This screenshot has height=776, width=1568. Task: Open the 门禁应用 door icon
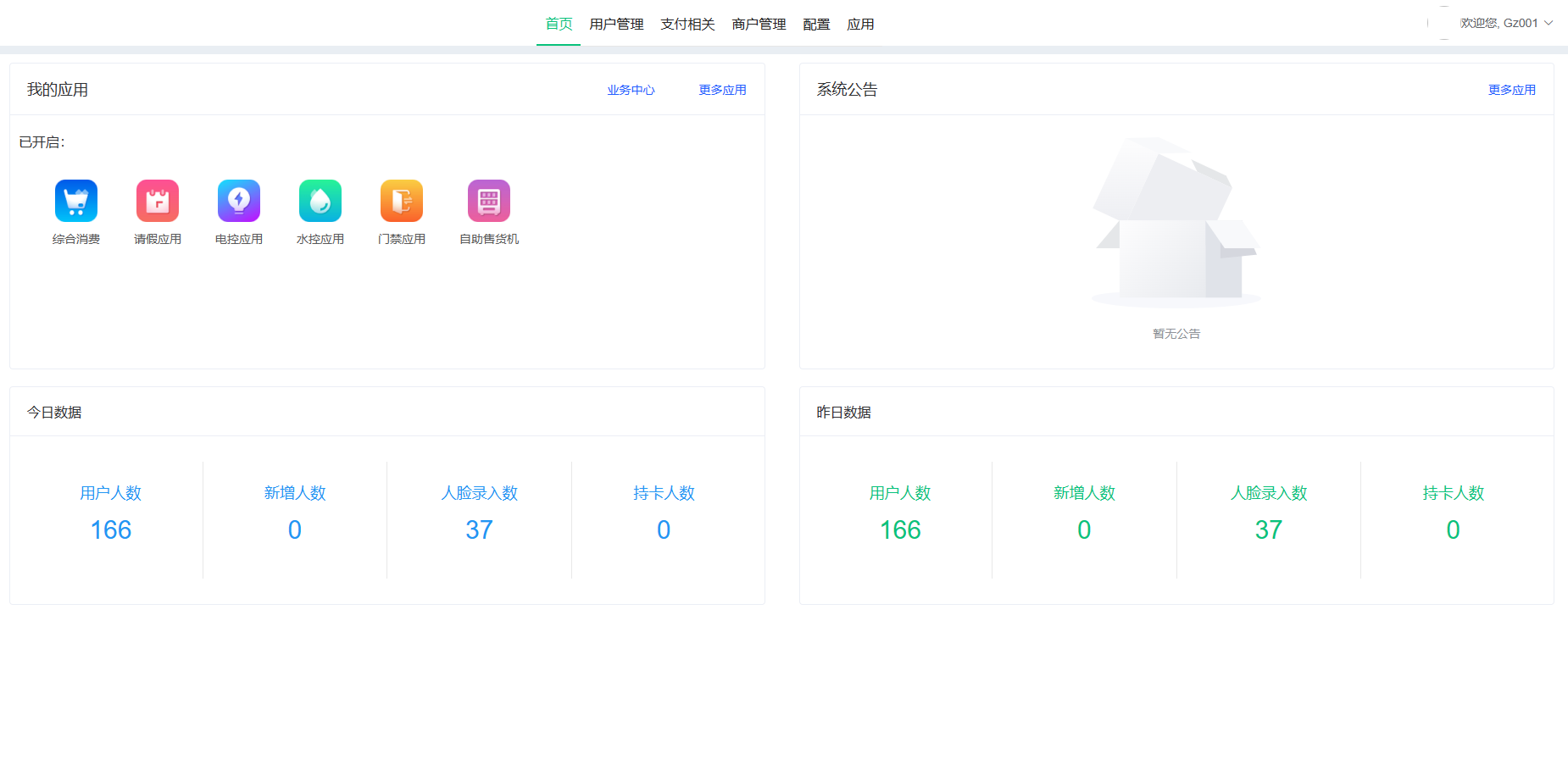point(402,201)
